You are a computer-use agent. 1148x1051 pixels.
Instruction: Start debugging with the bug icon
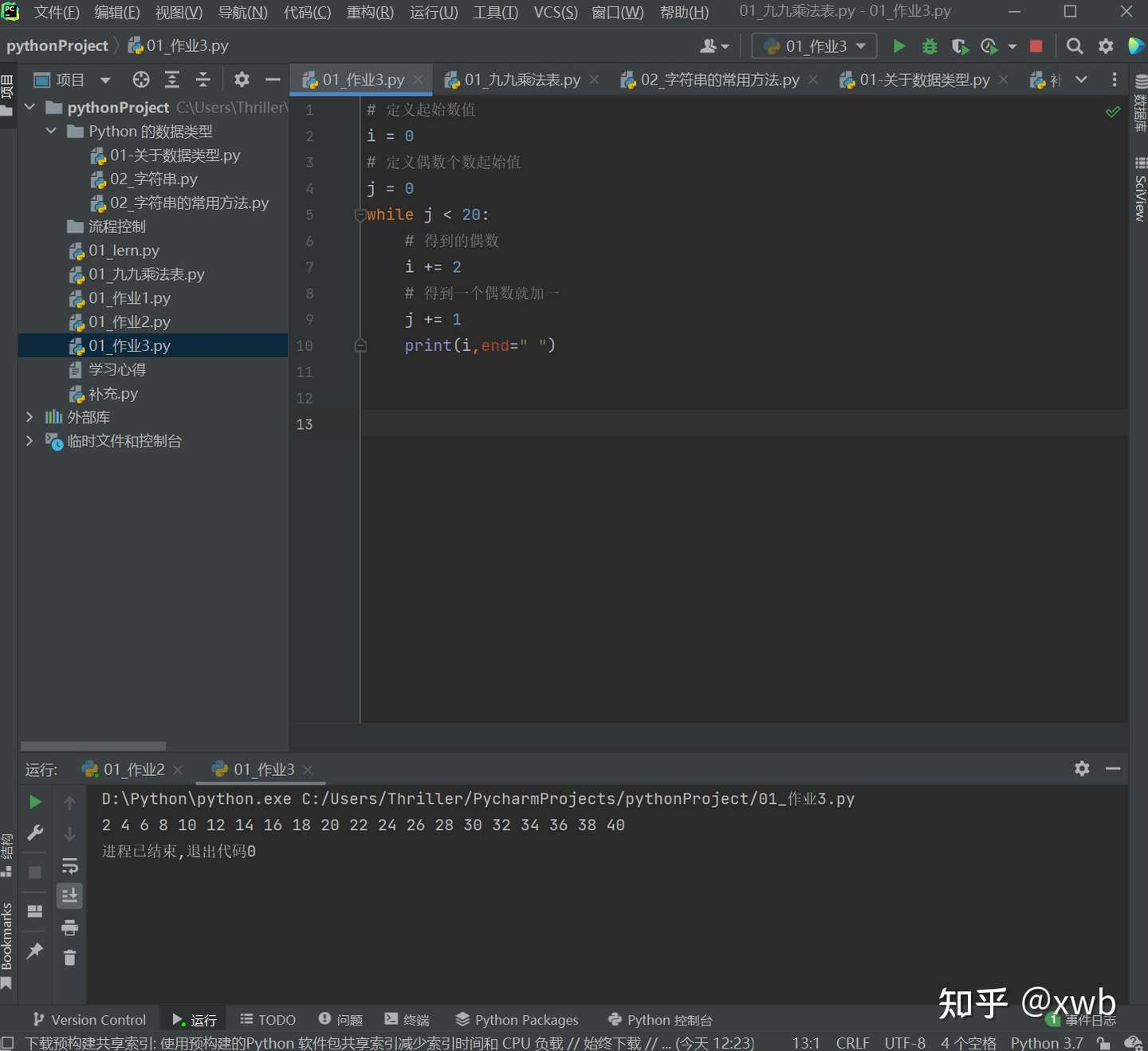(929, 46)
